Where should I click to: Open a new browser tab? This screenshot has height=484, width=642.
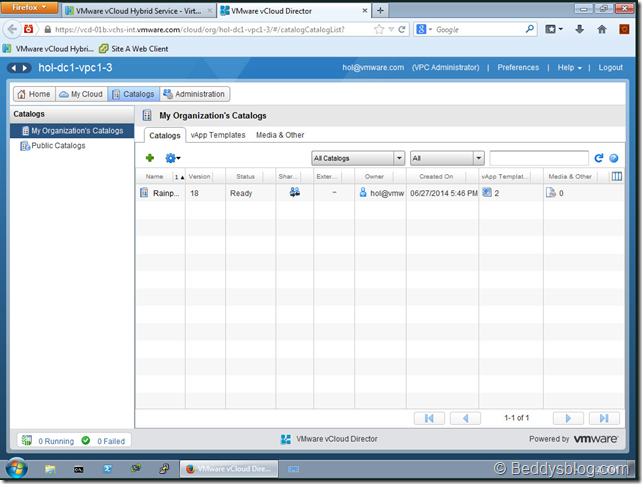tap(380, 11)
